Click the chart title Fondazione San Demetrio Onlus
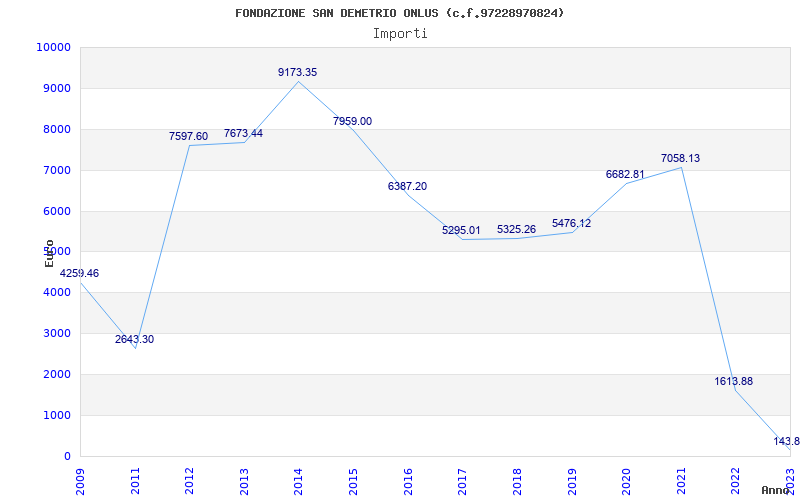 pyautogui.click(x=399, y=13)
